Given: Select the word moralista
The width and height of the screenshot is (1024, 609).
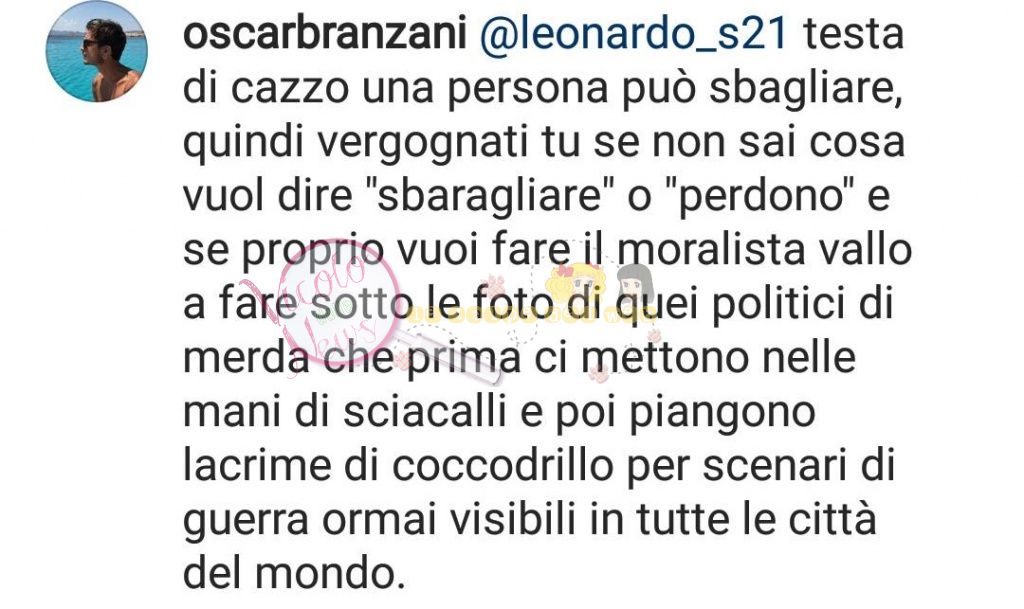Looking at the screenshot, I should (711, 249).
